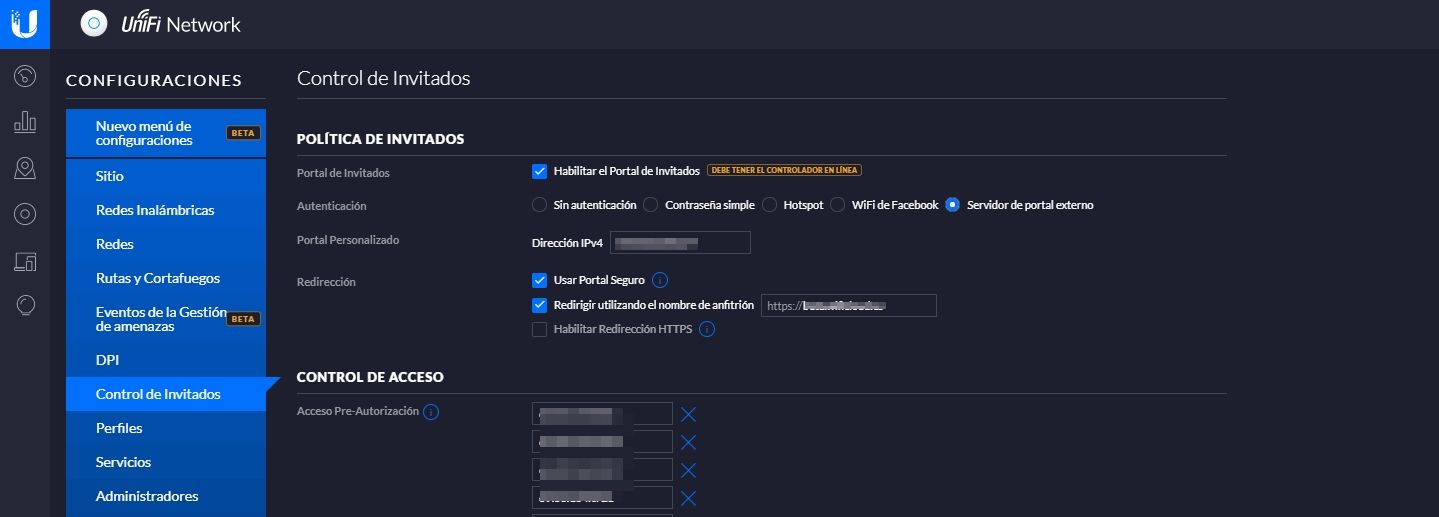1439x517 pixels.
Task: Remove the first pre-authorization entry
Action: click(688, 414)
